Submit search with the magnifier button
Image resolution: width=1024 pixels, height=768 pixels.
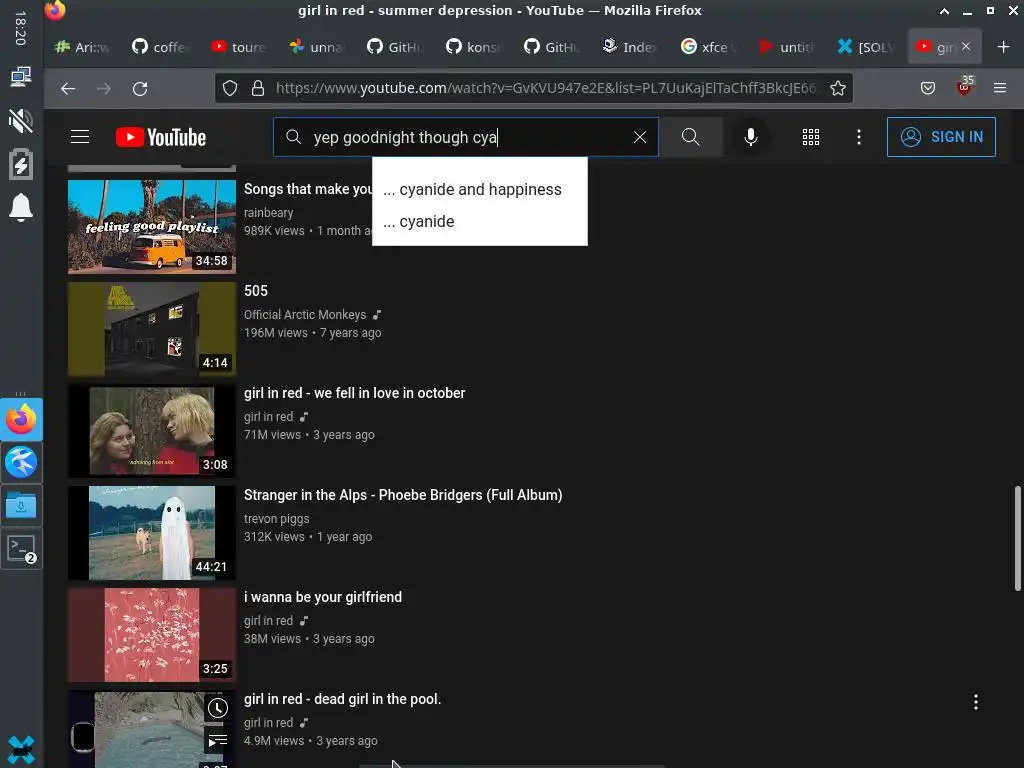690,137
